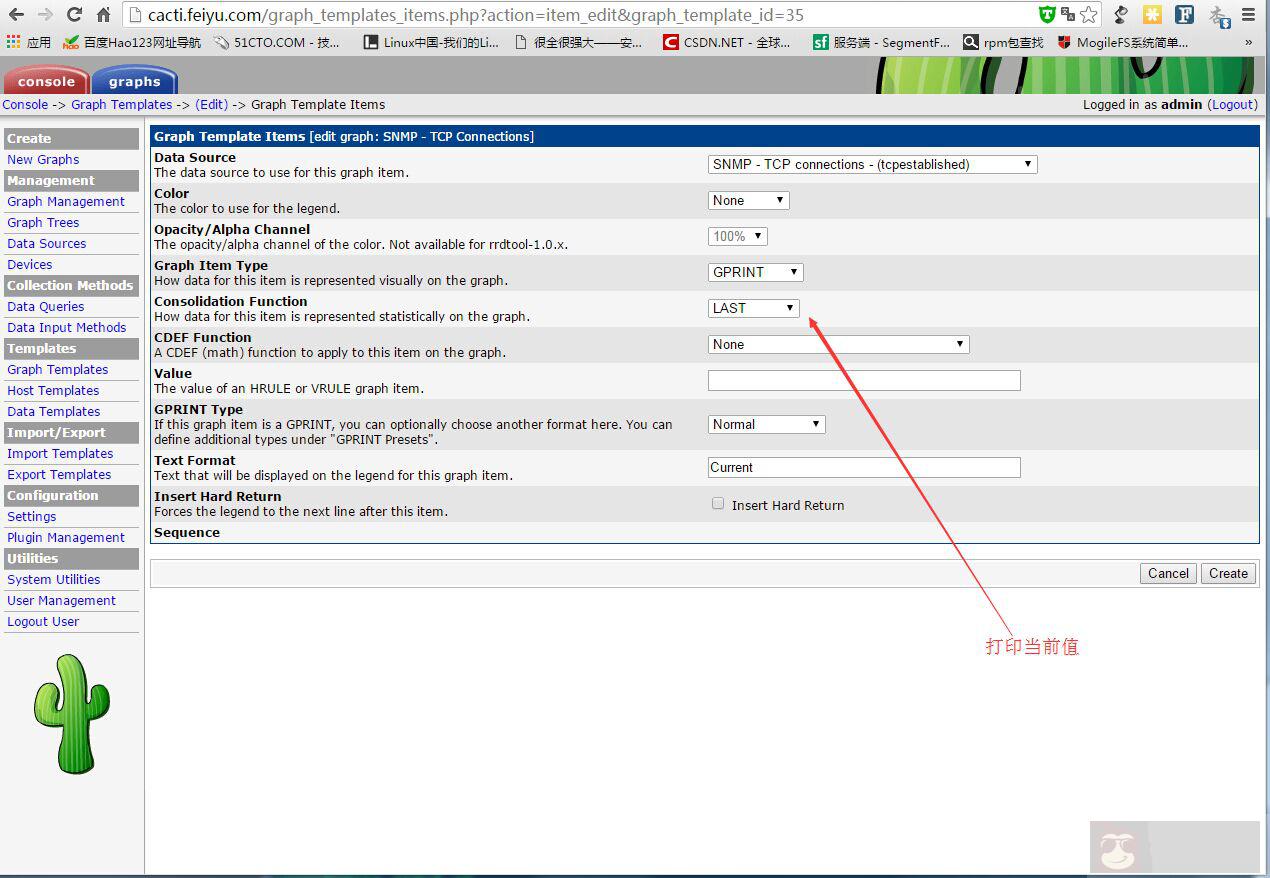Bookmark this page with the star icon
Screen dimensions: 1270x878
point(1088,15)
